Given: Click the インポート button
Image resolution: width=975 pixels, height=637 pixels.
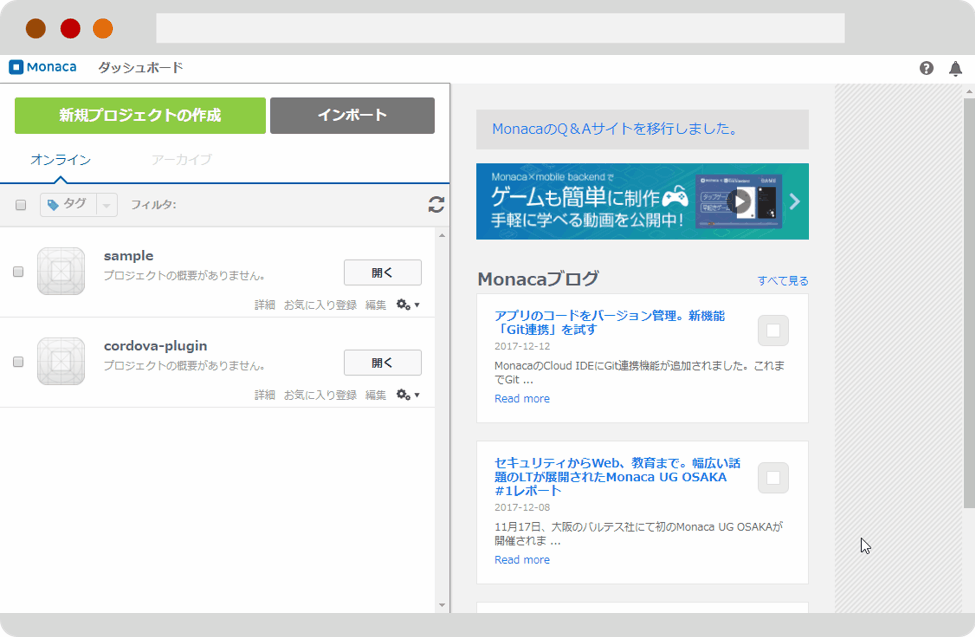Looking at the screenshot, I should [x=353, y=115].
